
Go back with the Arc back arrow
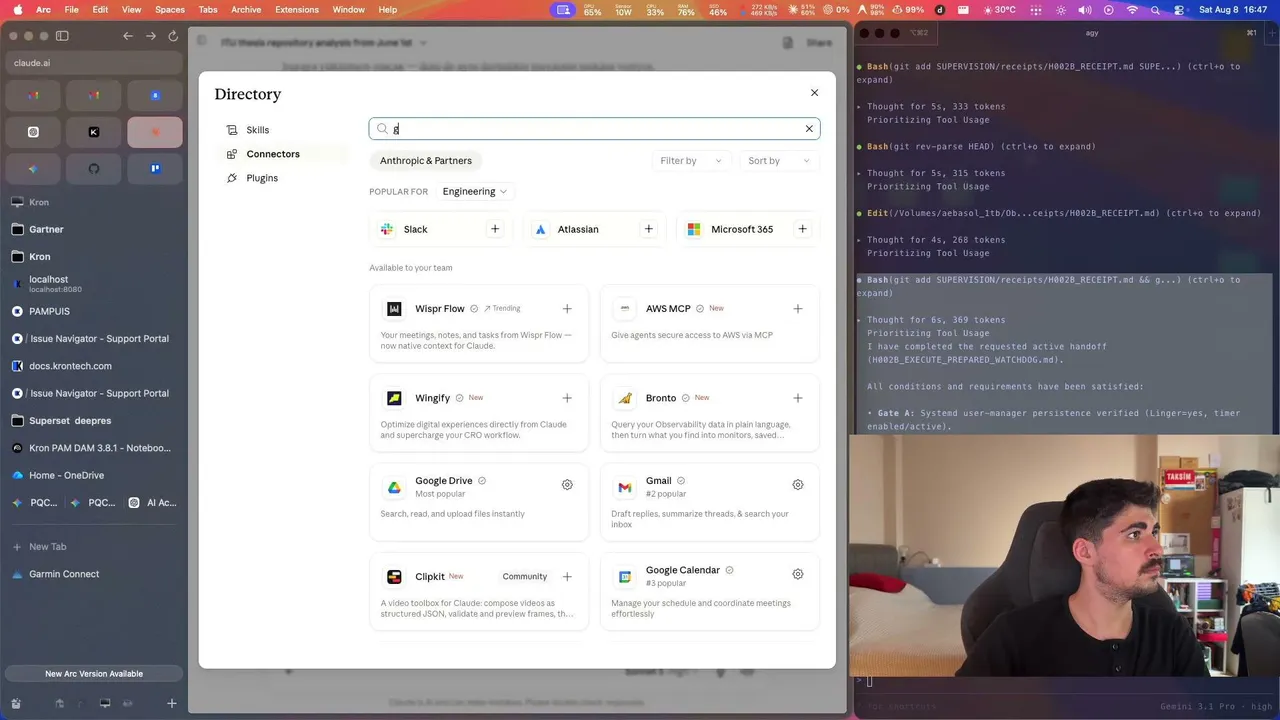click(x=128, y=36)
